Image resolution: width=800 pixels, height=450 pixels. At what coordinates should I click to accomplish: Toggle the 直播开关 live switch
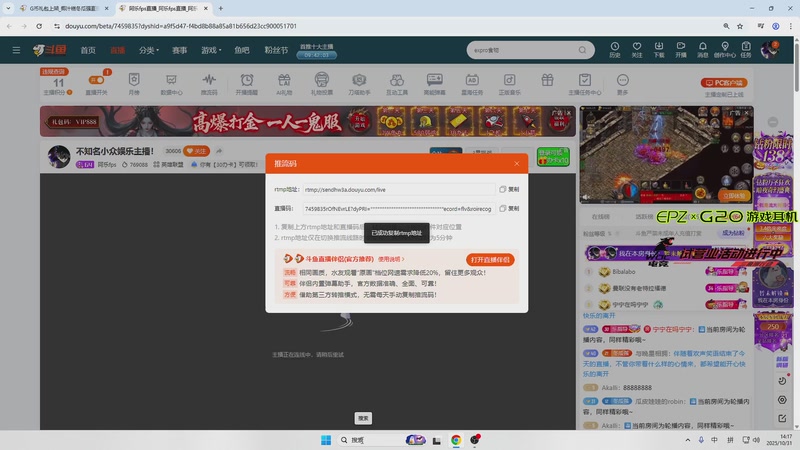tap(96, 80)
